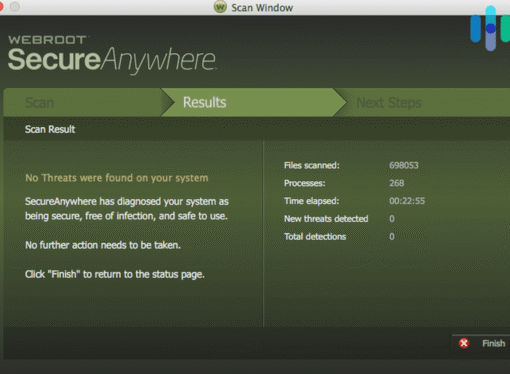
Task: Click the Processes value 268
Action: [397, 183]
